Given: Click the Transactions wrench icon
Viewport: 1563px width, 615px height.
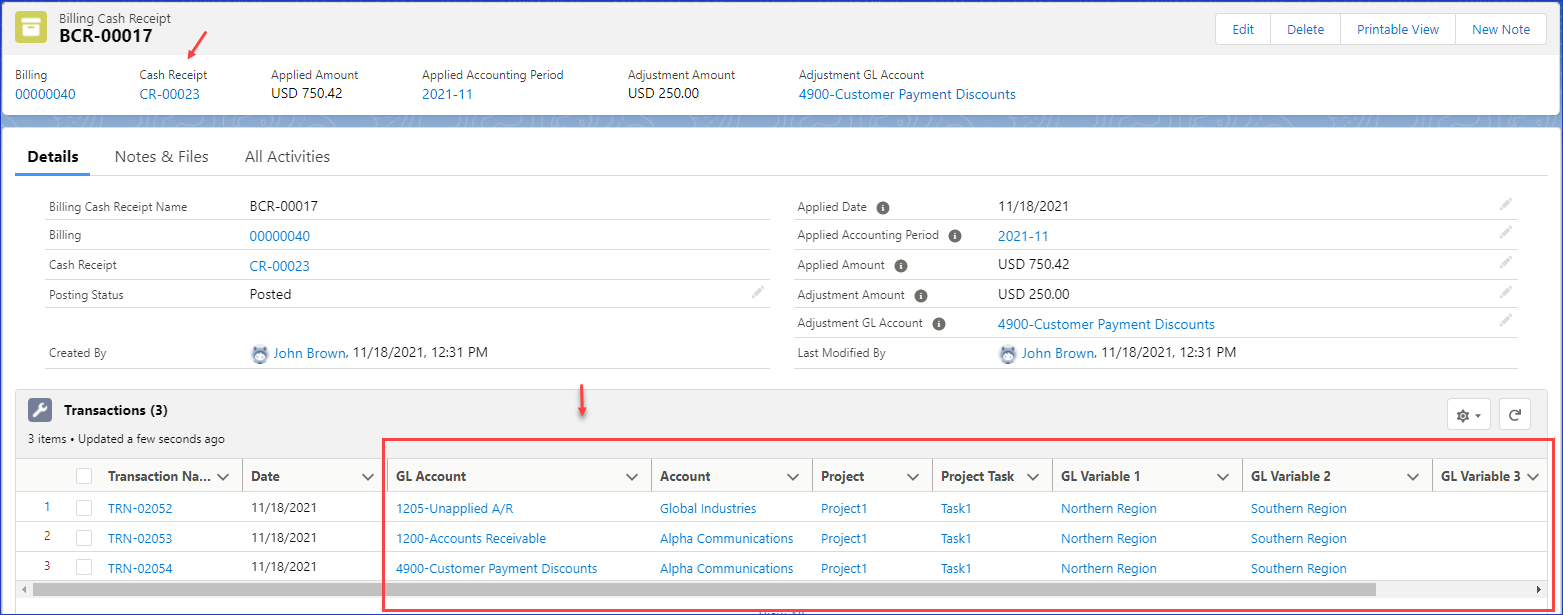Looking at the screenshot, I should tap(40, 411).
